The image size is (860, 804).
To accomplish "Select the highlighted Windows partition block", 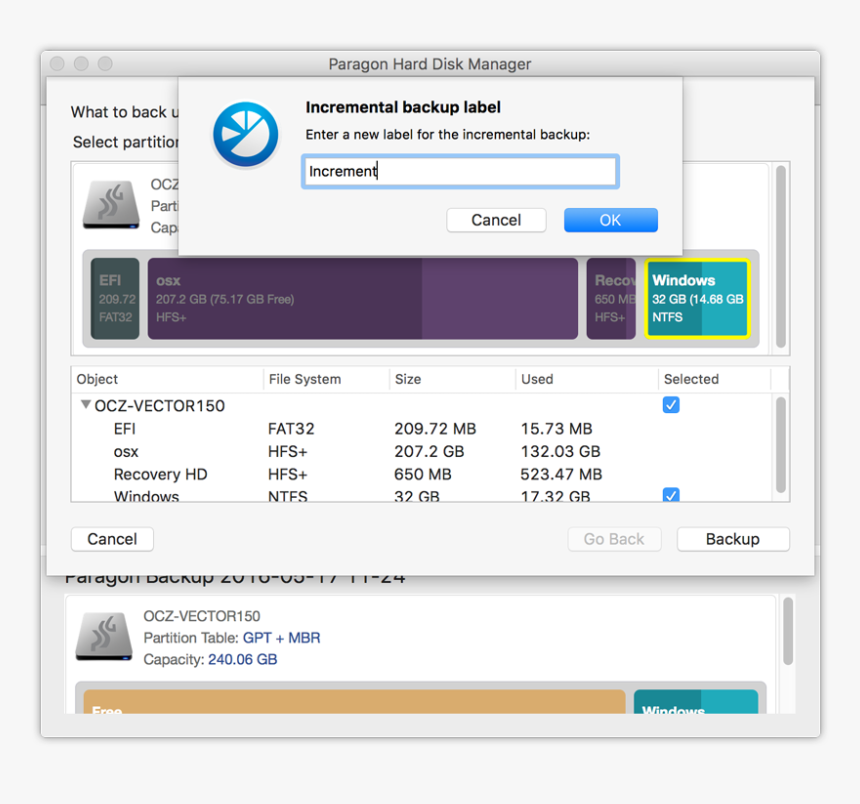I will tap(696, 299).
